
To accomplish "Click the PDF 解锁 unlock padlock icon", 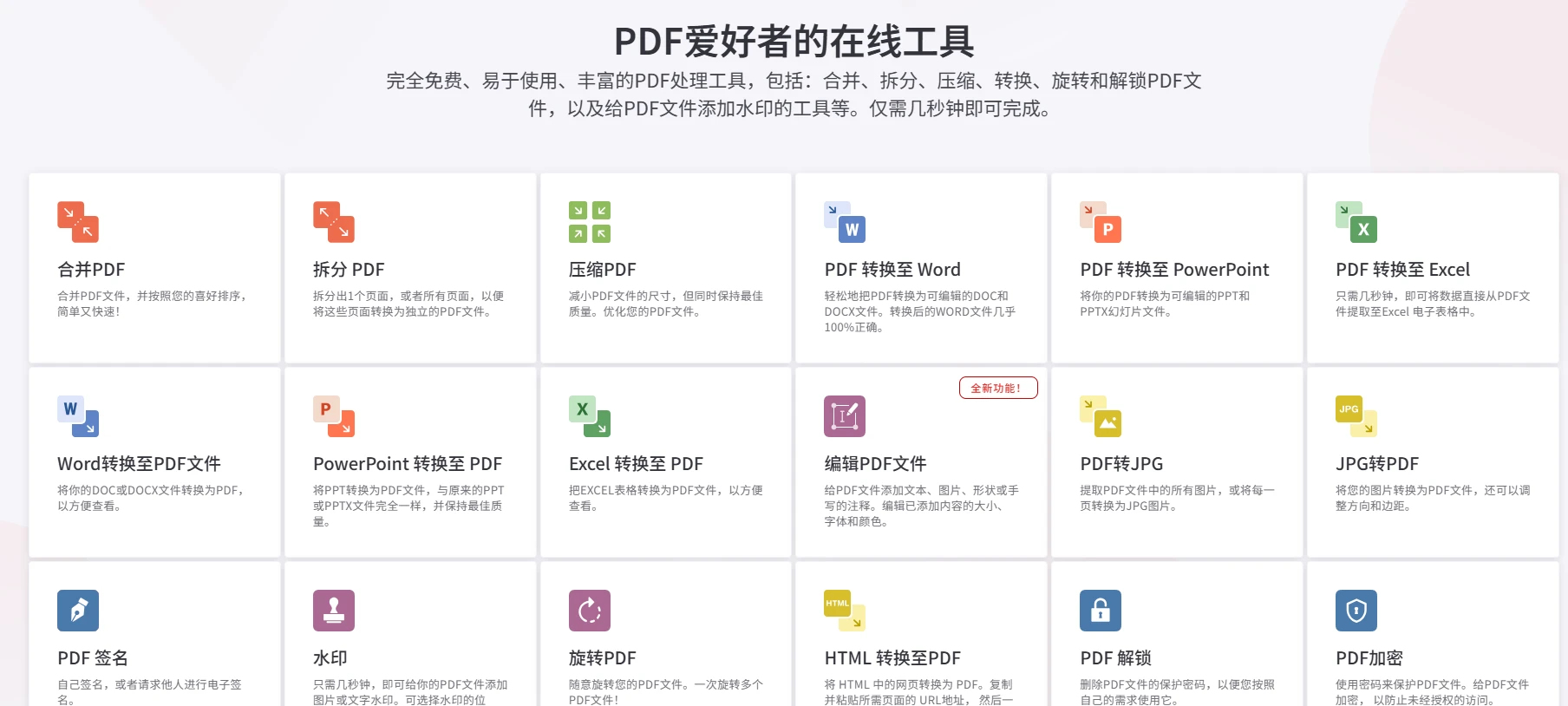I will point(1101,611).
